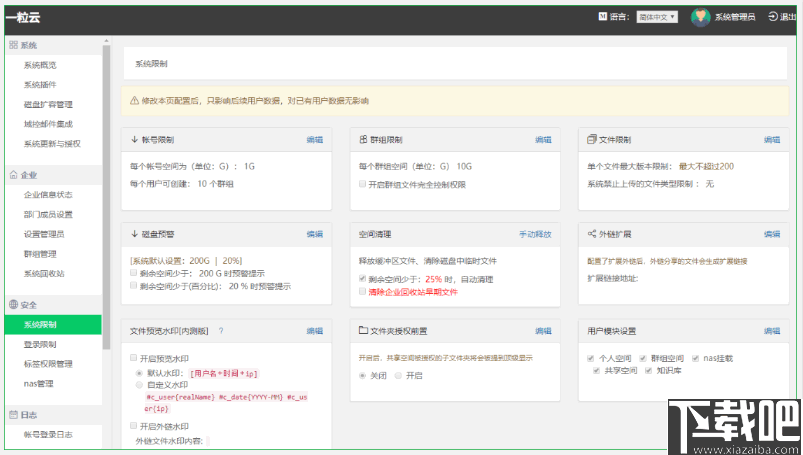The width and height of the screenshot is (803, 455).
Task: Click 编辑 link on 磁盘预警 card
Action: pyautogui.click(x=314, y=234)
